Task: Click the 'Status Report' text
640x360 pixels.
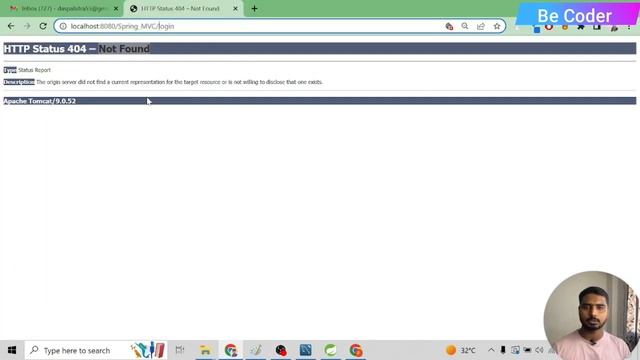Action: [x=34, y=70]
